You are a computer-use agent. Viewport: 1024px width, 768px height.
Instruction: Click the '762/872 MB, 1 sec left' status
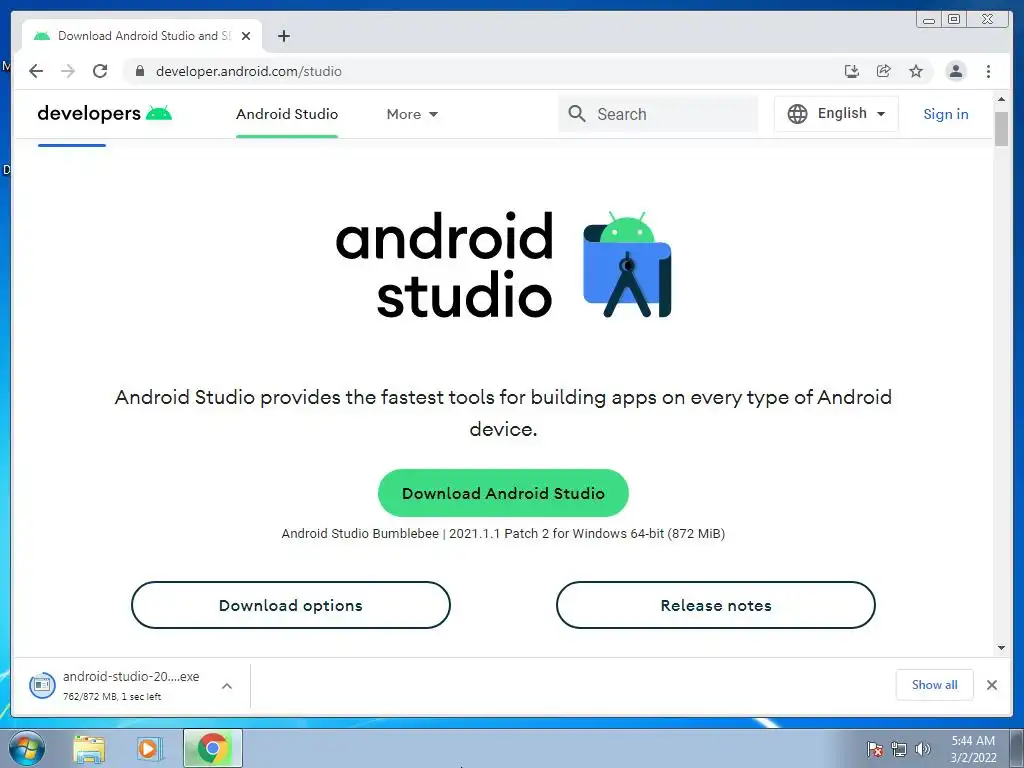click(112, 697)
